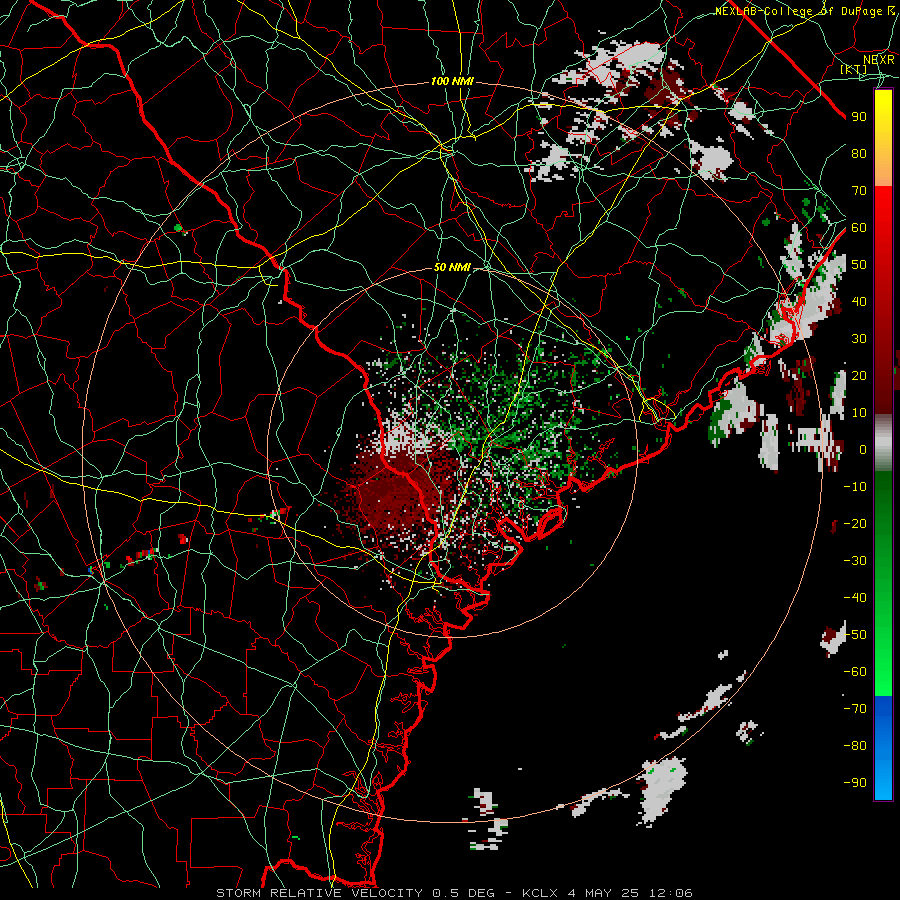Viewport: 900px width, 900px height.
Task: Click the "50 NMI" range ring label
Action: click(452, 267)
